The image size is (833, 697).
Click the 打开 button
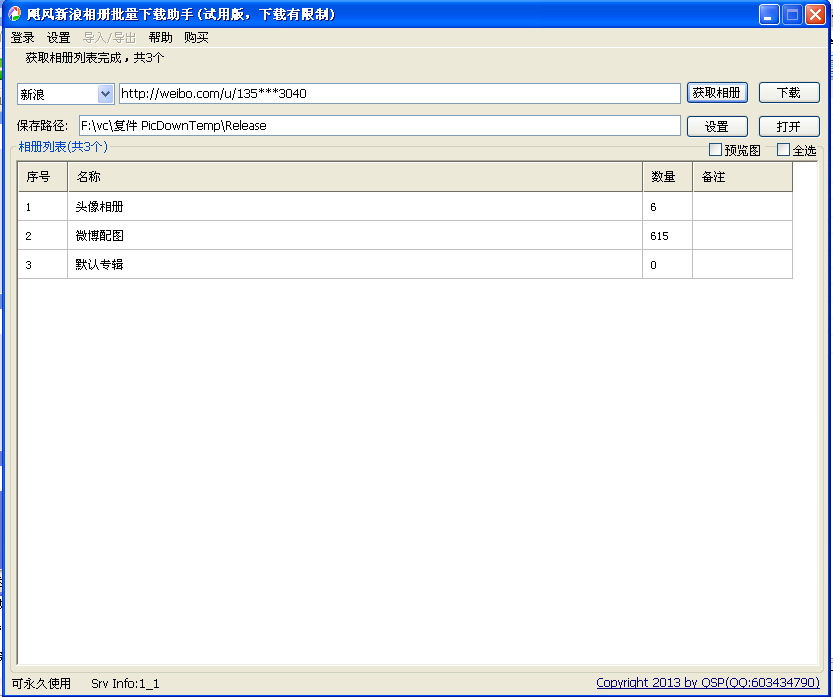(x=789, y=126)
